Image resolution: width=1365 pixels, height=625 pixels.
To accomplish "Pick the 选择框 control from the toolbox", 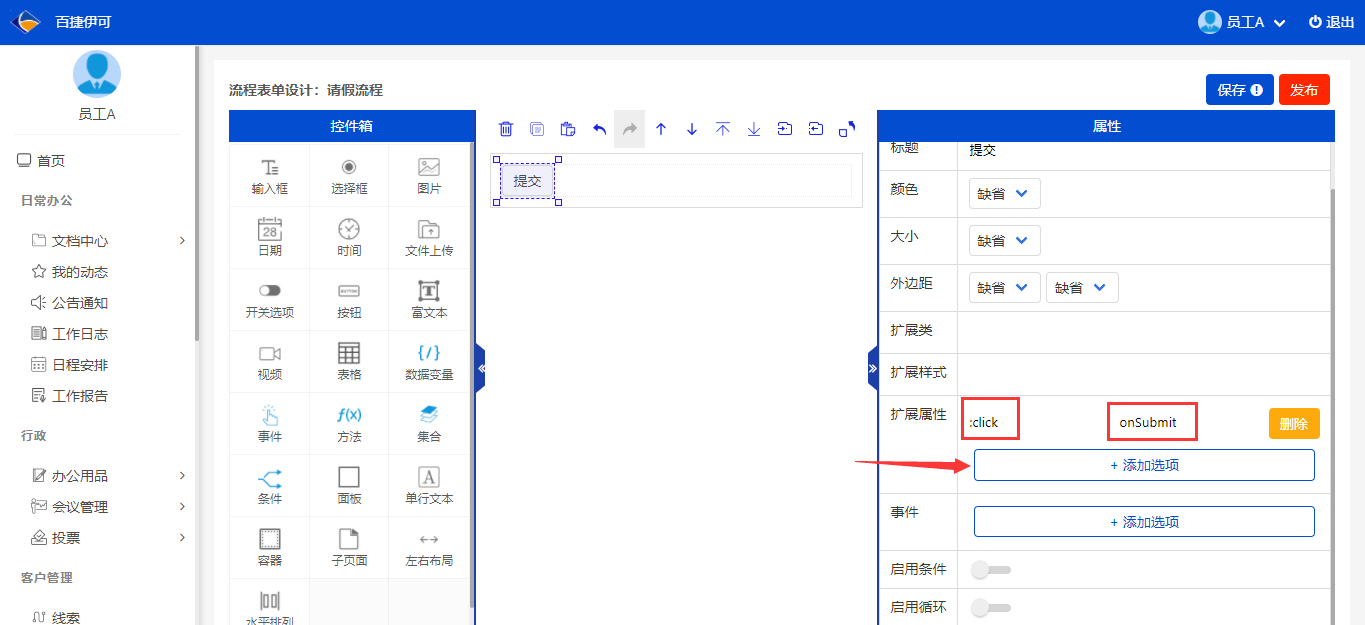I will coord(349,176).
